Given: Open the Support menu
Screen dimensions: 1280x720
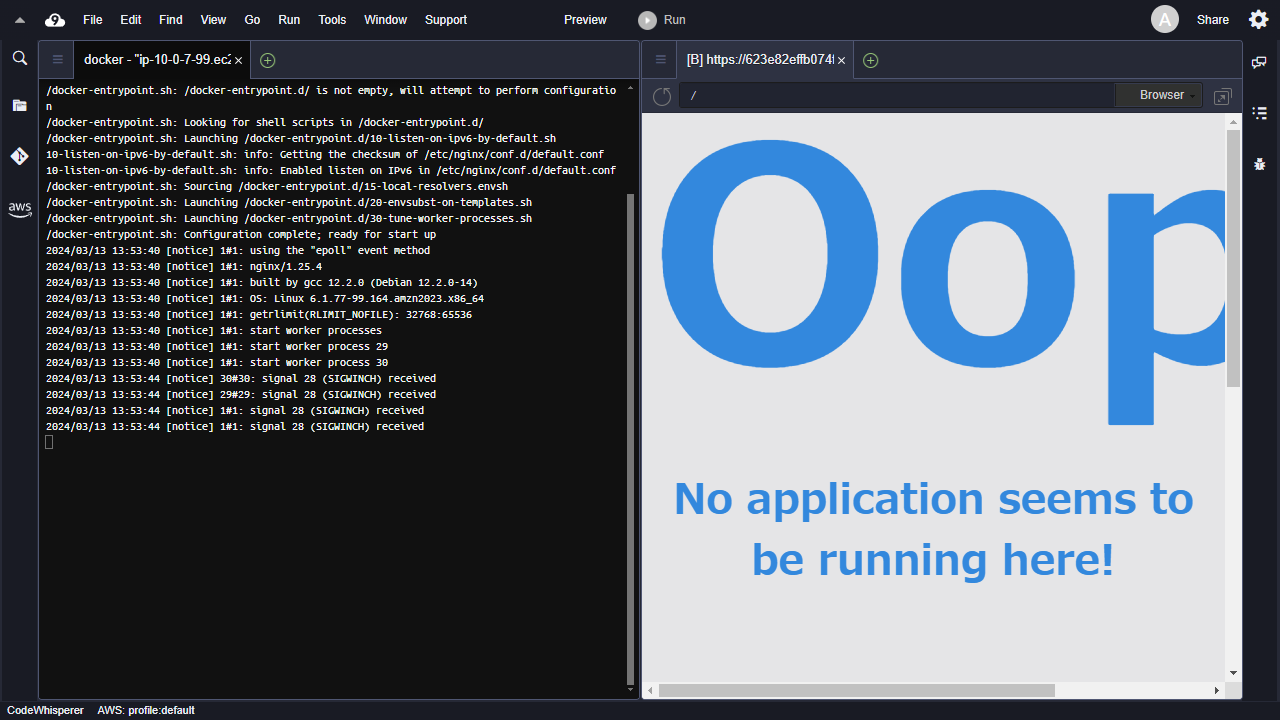Looking at the screenshot, I should [x=446, y=20].
